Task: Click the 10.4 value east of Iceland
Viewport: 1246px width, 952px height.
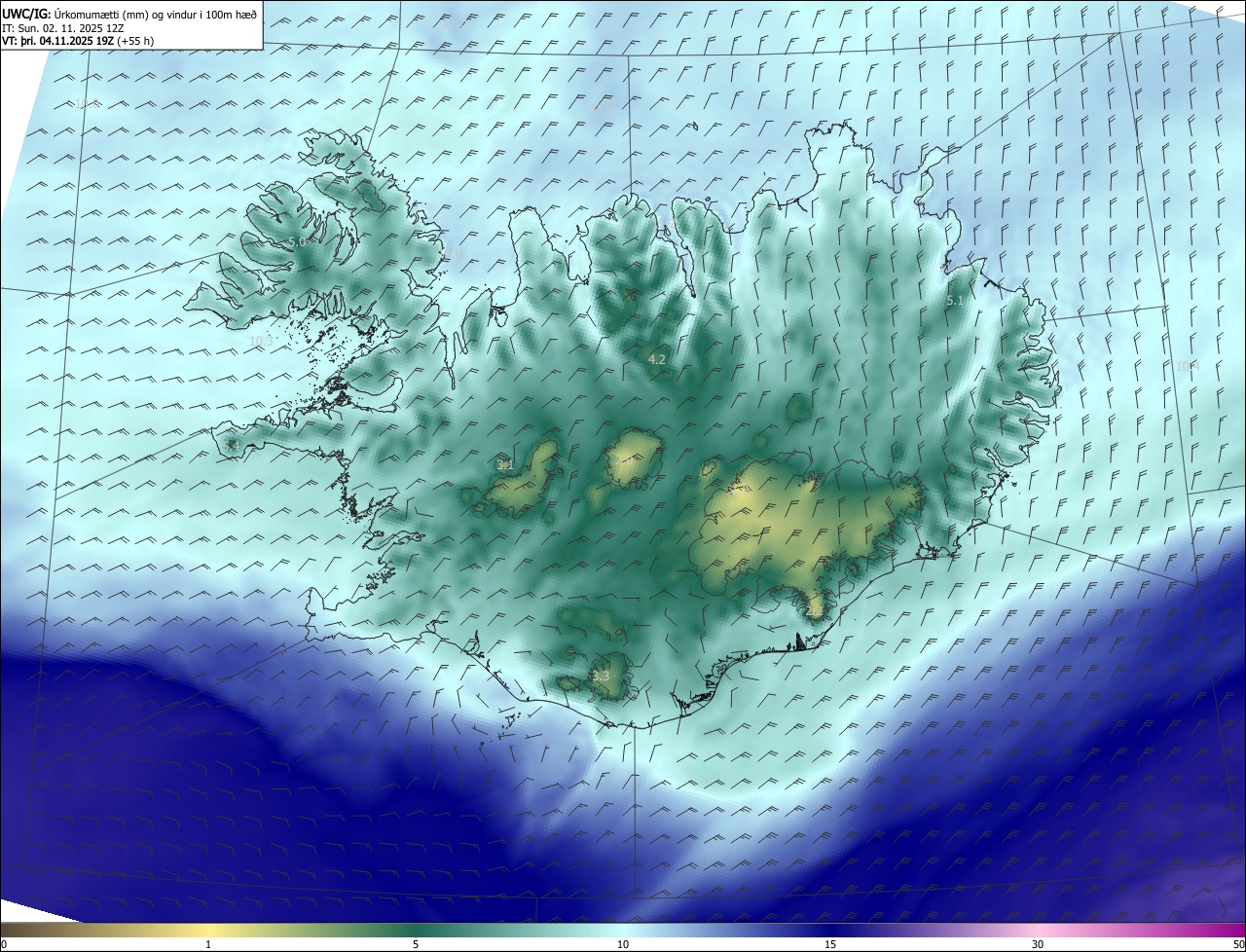Action: click(1187, 366)
